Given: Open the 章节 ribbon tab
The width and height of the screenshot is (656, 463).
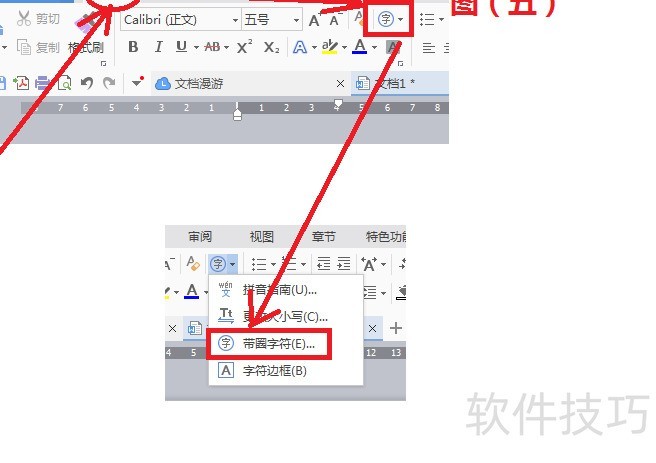Looking at the screenshot, I should (x=323, y=237).
